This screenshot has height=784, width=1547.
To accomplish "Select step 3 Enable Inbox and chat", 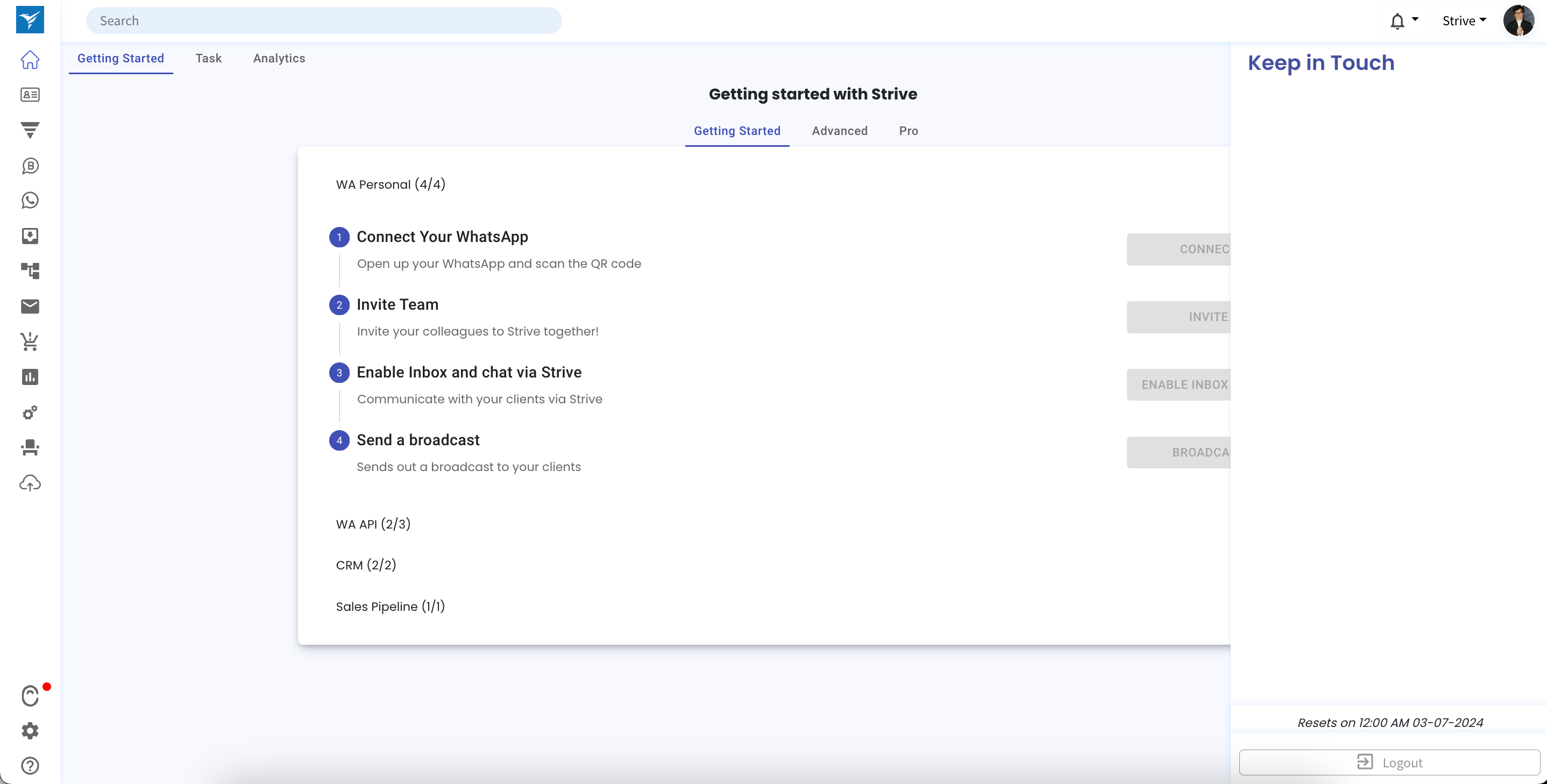I will 469,373.
